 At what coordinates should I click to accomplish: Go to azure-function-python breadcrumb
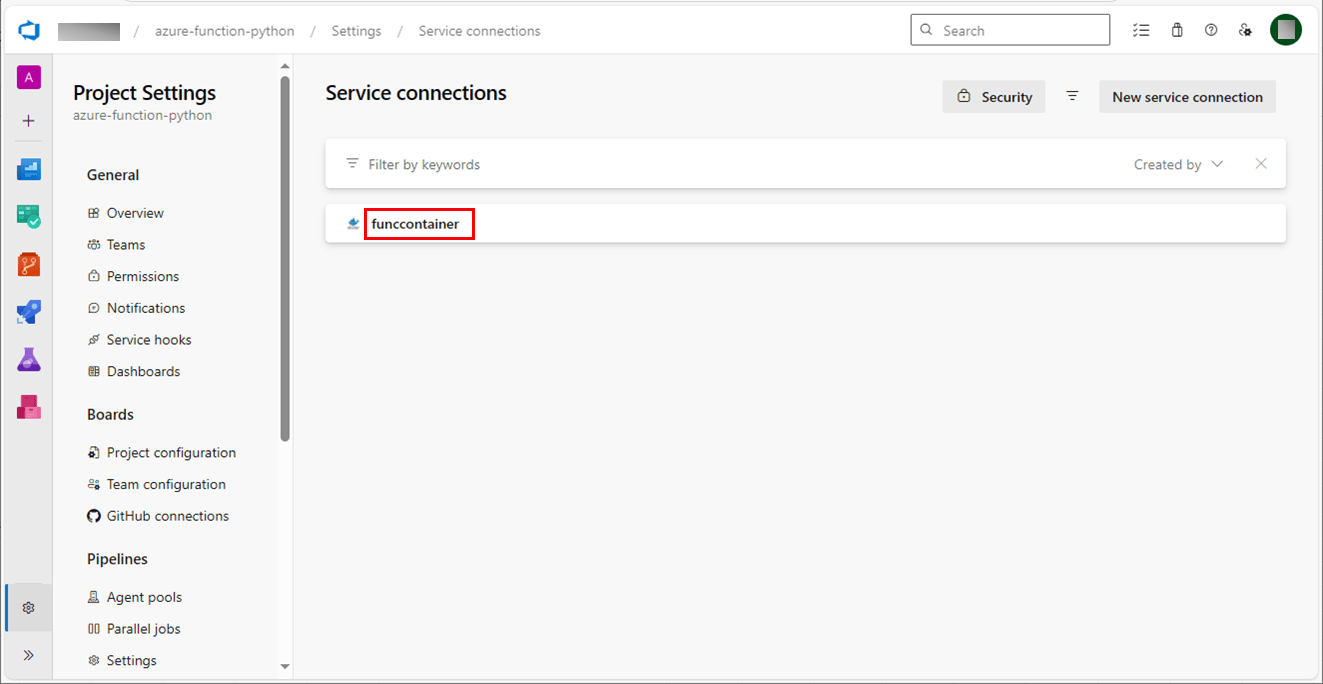225,31
